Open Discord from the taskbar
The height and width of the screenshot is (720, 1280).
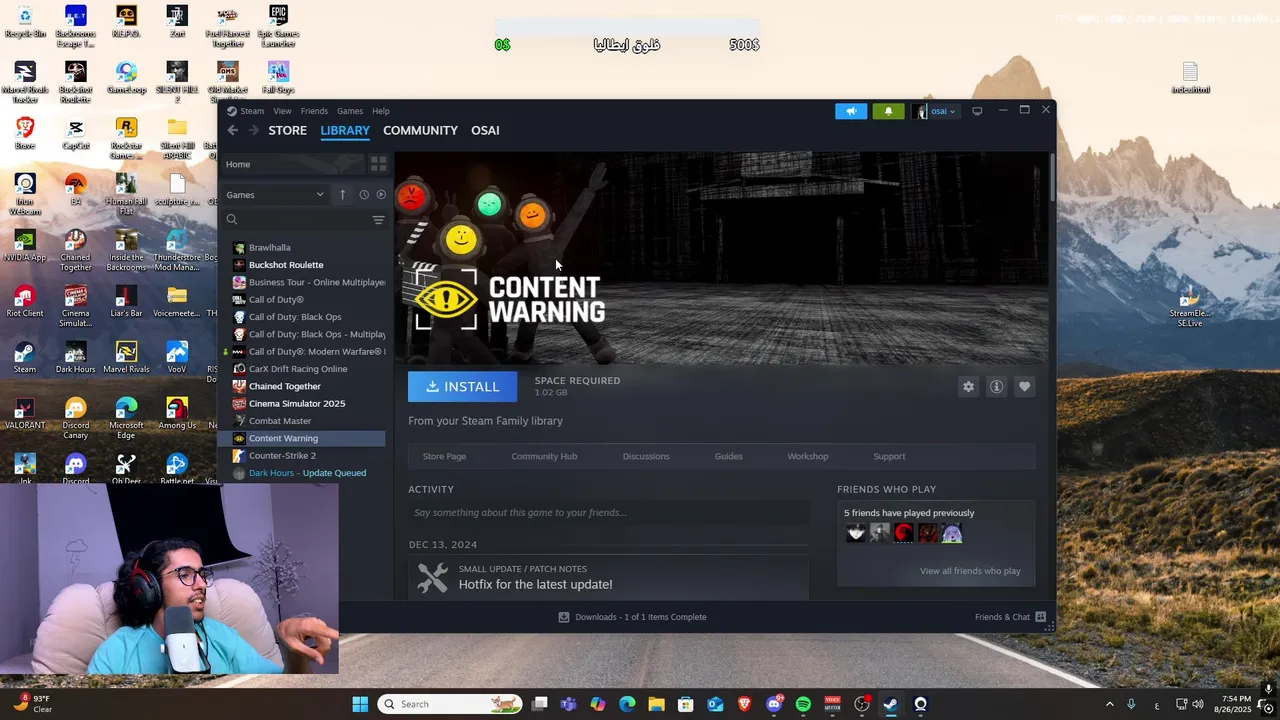click(x=774, y=704)
